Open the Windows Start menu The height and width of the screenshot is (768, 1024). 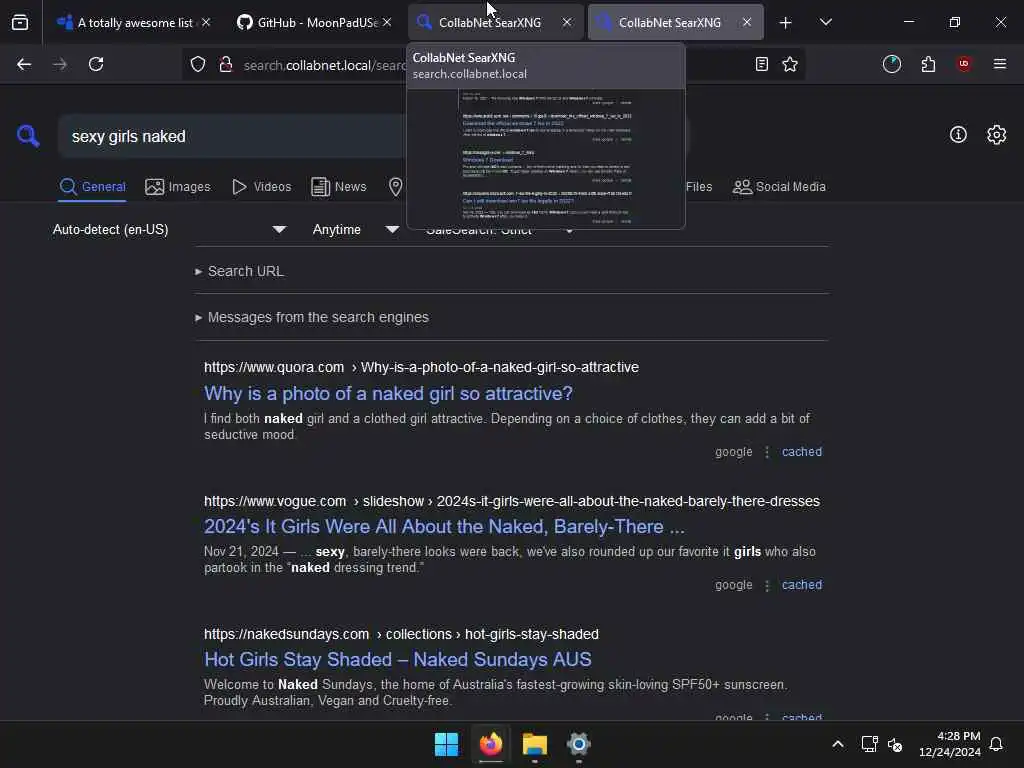447,744
